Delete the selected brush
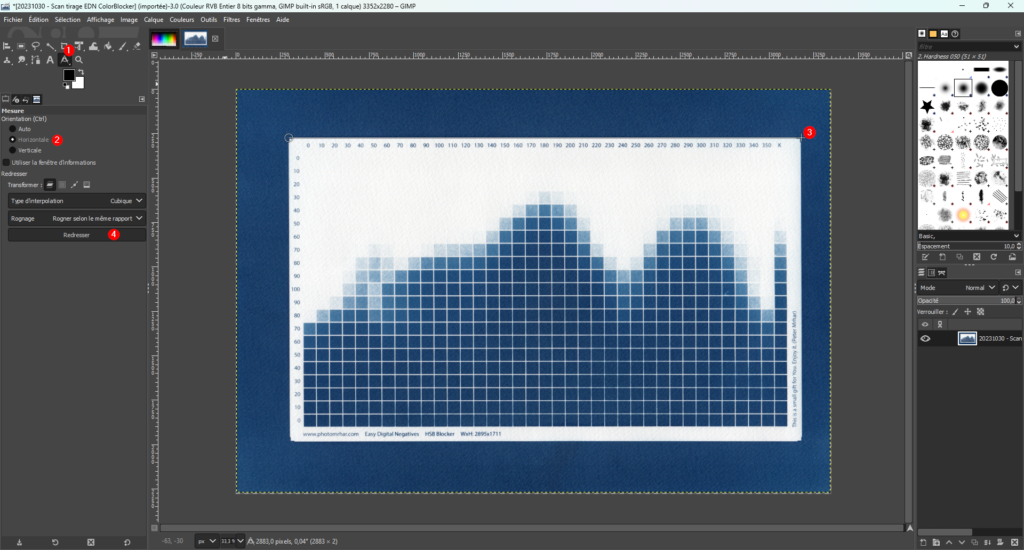The width and height of the screenshot is (1024, 550). click(x=976, y=257)
